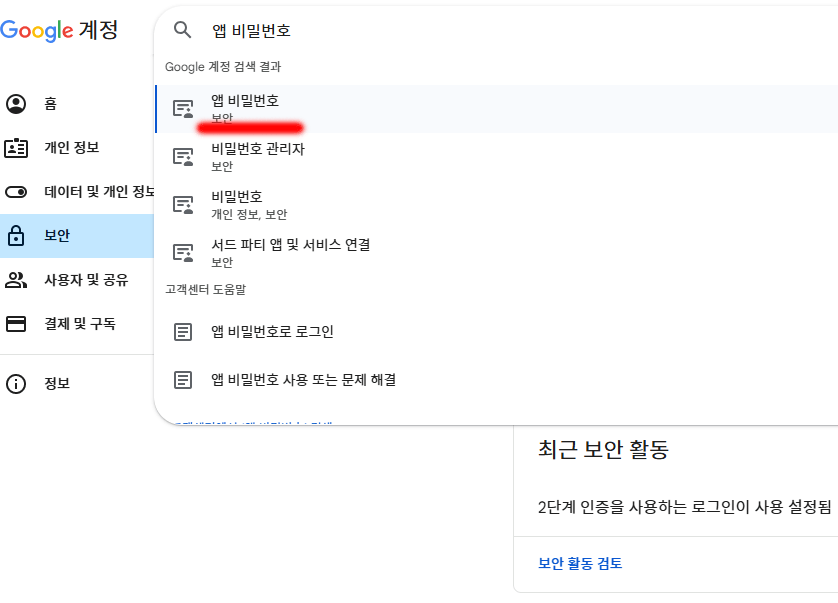Image resolution: width=838 pixels, height=603 pixels.
Task: Click the search magnifier icon
Action: pyautogui.click(x=182, y=30)
